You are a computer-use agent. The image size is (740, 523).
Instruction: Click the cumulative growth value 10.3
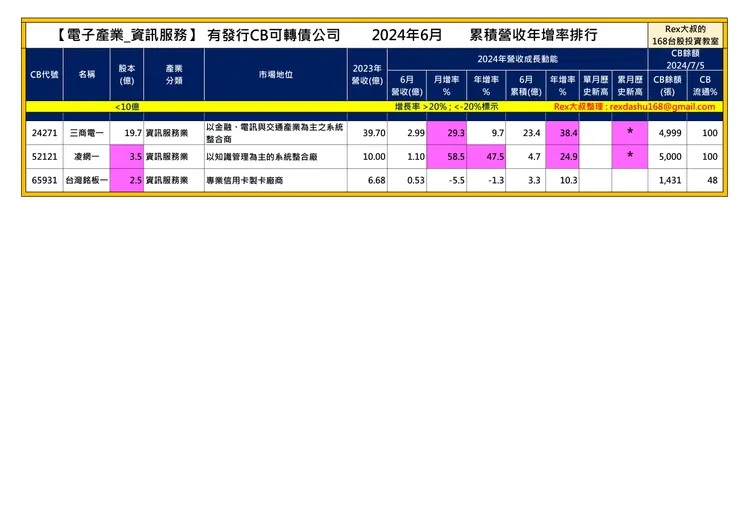pyautogui.click(x=569, y=180)
